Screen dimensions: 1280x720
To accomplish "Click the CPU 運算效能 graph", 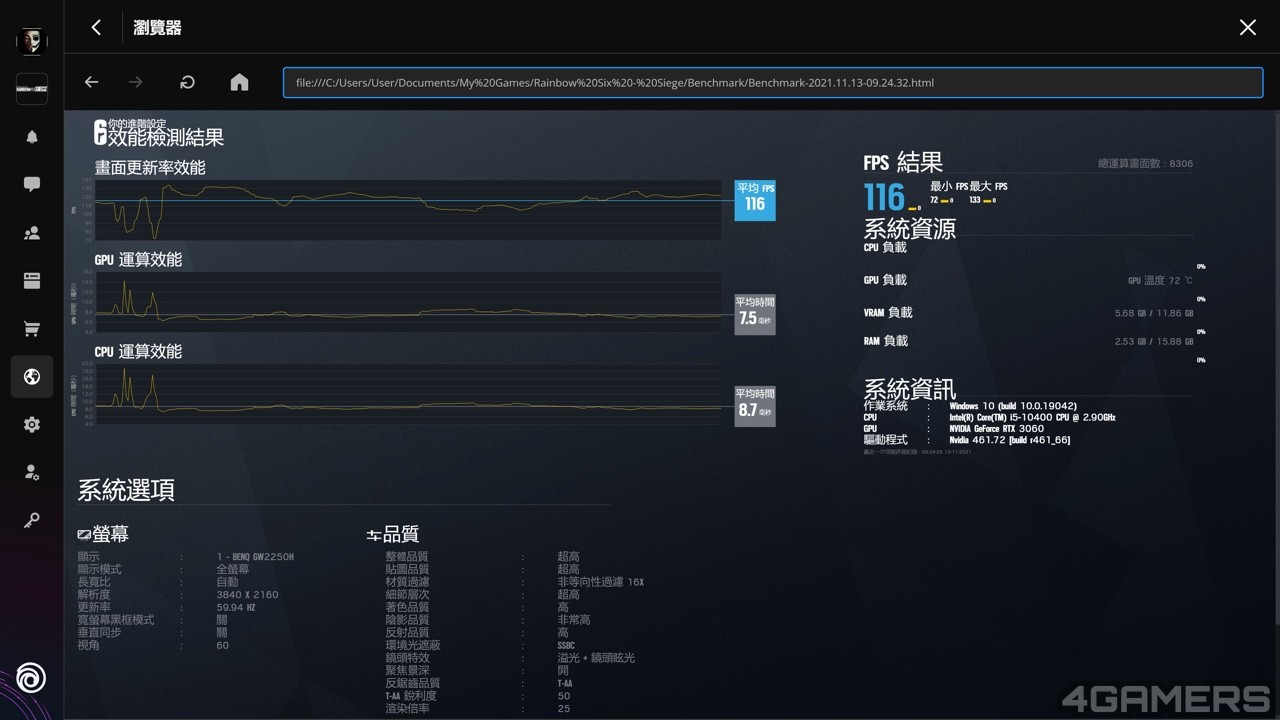I will (x=407, y=394).
